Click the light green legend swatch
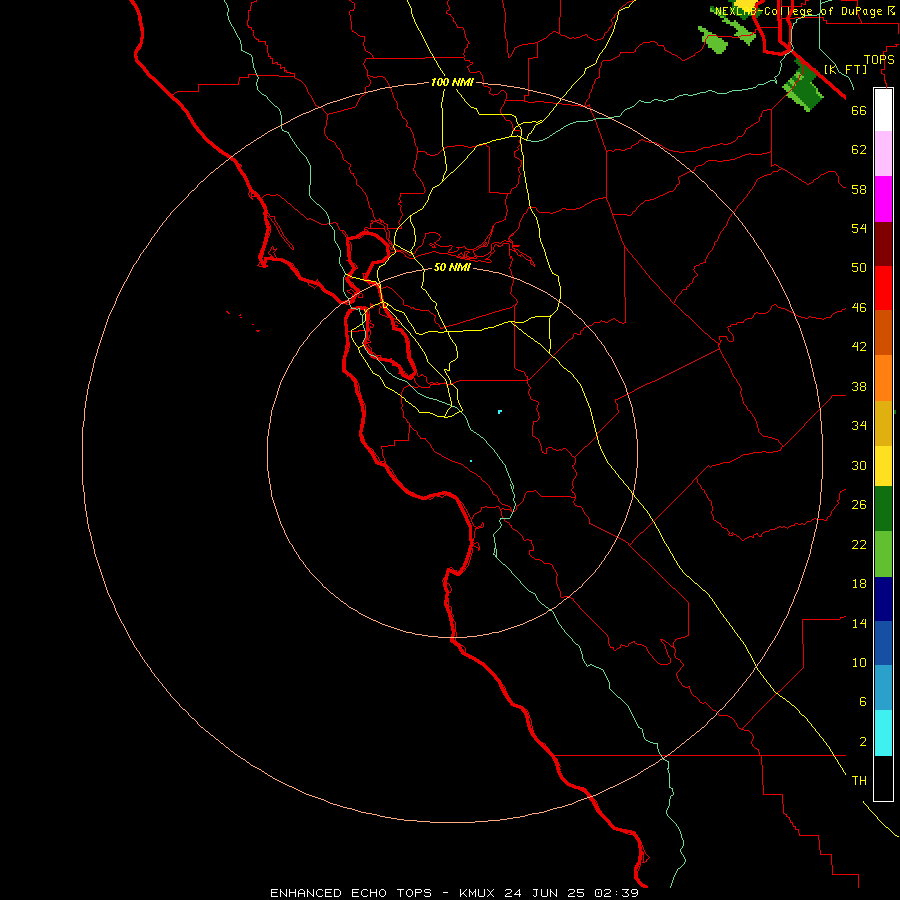Image resolution: width=900 pixels, height=900 pixels. pyautogui.click(x=883, y=554)
